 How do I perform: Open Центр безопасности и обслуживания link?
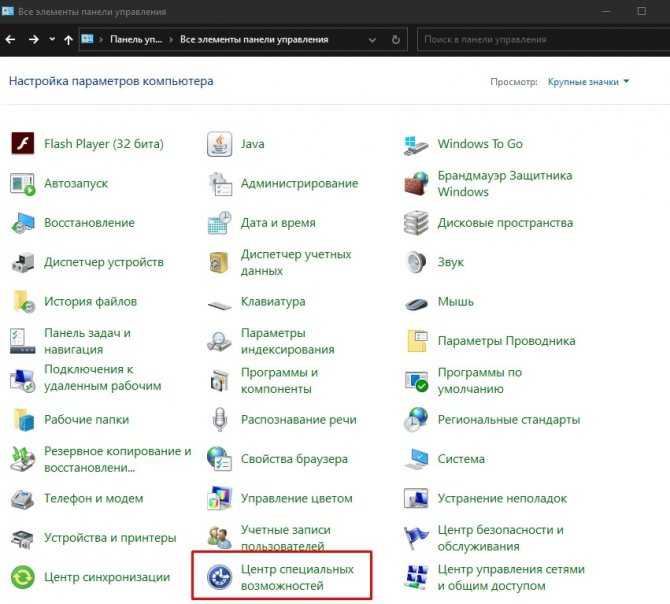coord(500,538)
